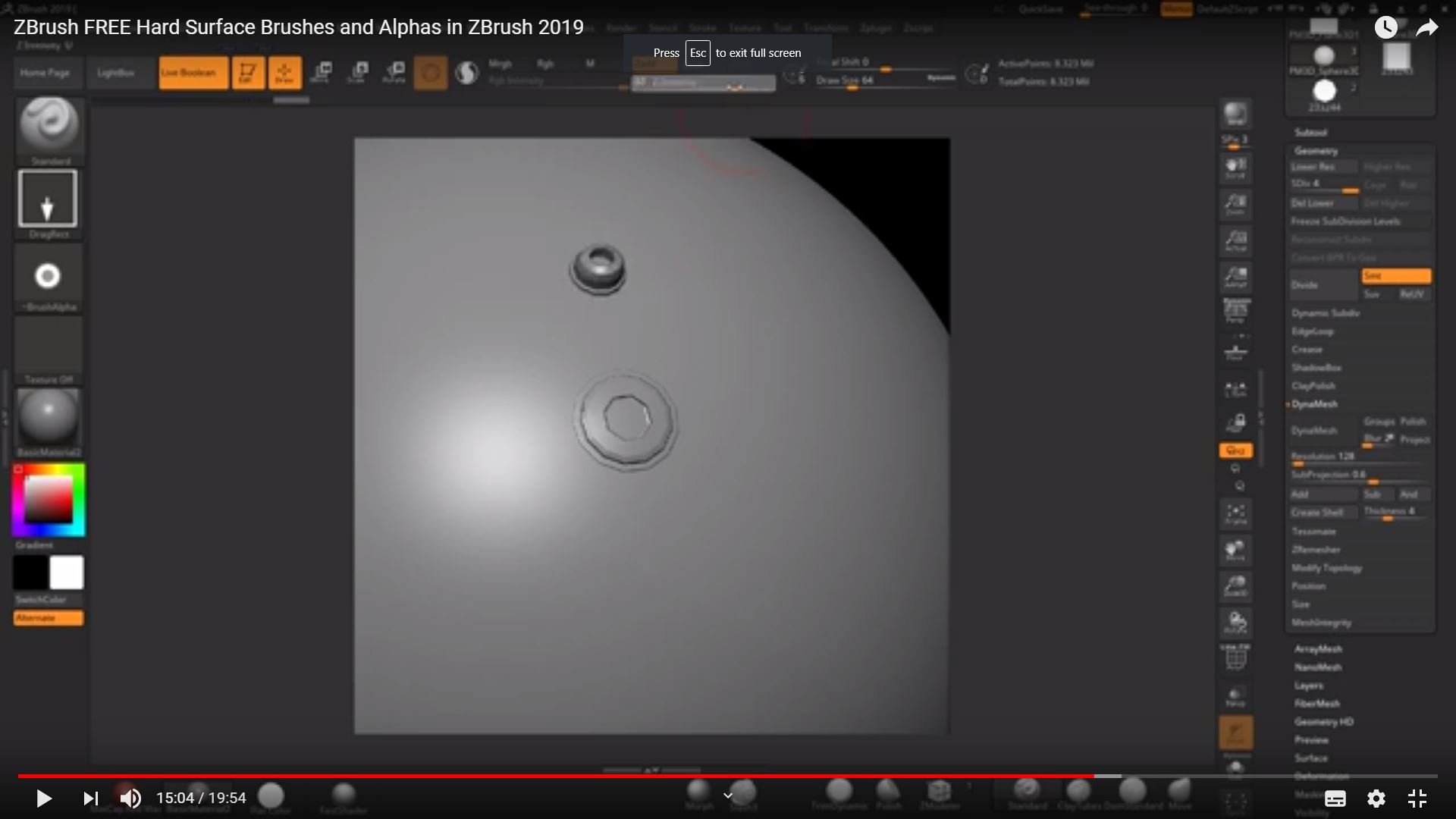Click the lock icon in right shelf
The height and width of the screenshot is (819, 1456).
pos(1235,422)
